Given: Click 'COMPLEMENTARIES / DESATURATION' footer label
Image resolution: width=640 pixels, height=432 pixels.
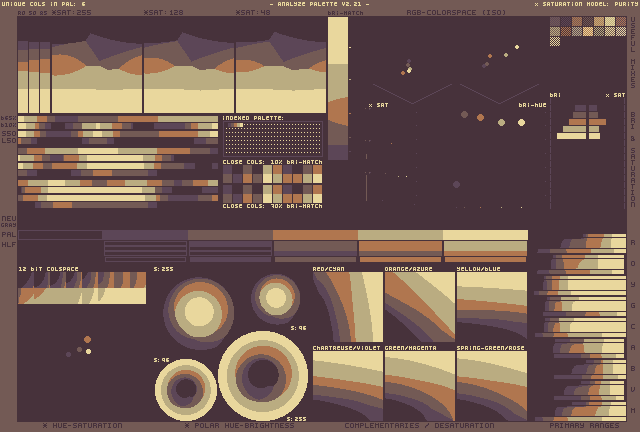Looking at the screenshot, I should (419, 425).
